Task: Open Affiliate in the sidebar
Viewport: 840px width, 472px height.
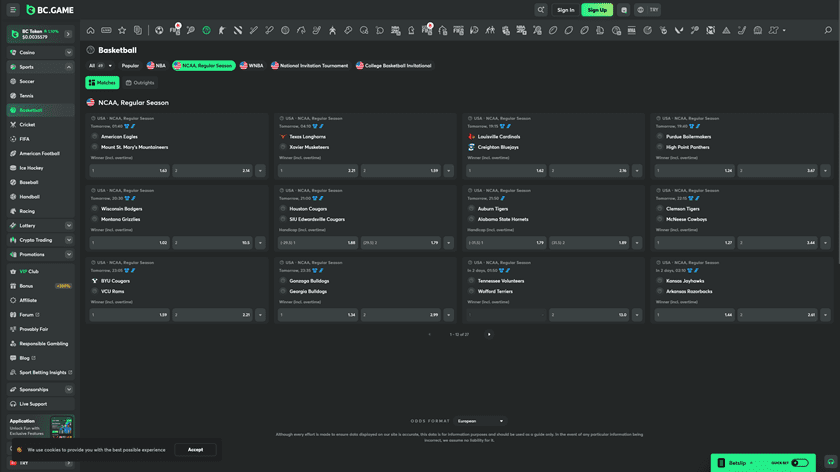Action: click(40, 301)
